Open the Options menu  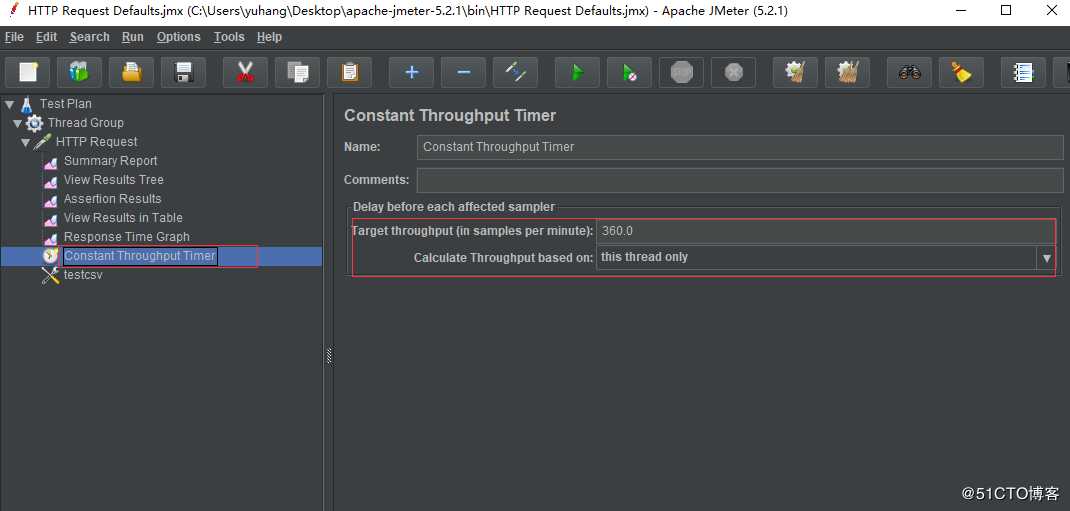tap(179, 37)
